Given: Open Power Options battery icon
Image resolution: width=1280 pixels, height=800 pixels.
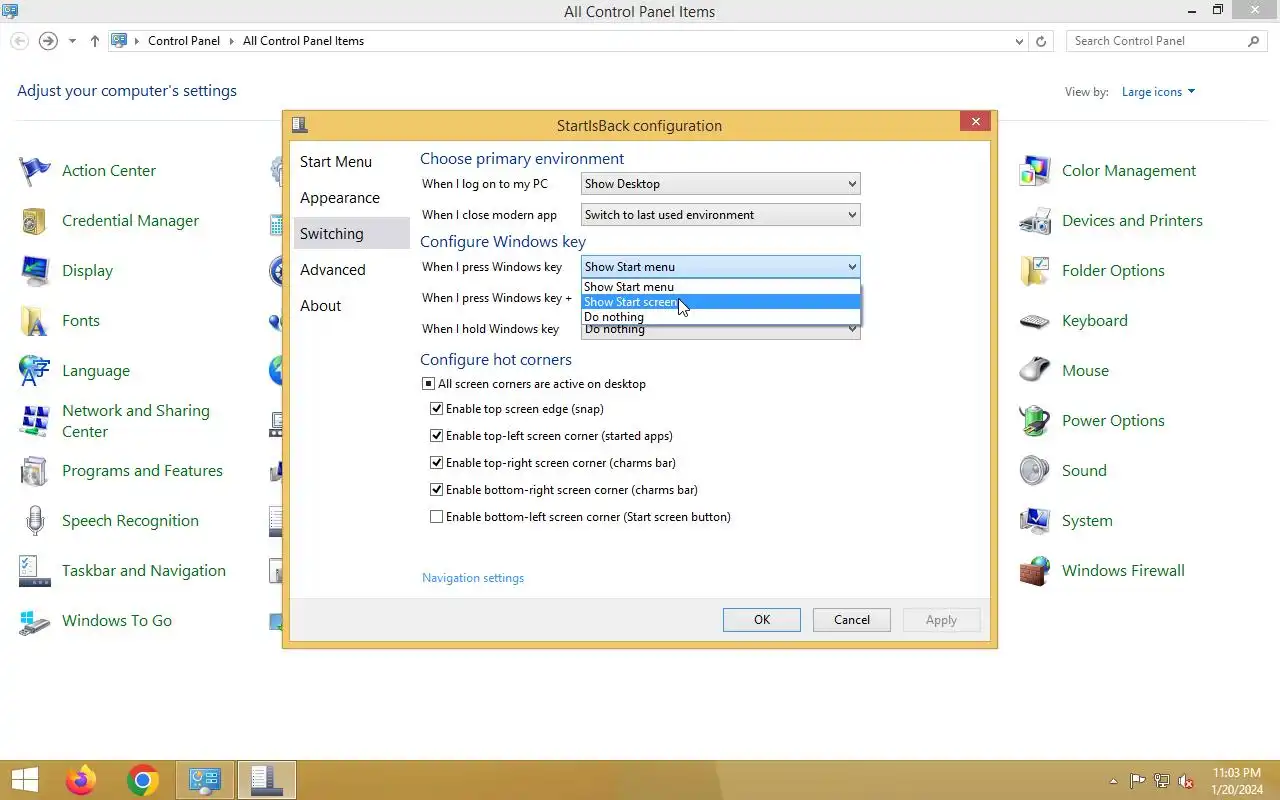Looking at the screenshot, I should coord(1035,421).
